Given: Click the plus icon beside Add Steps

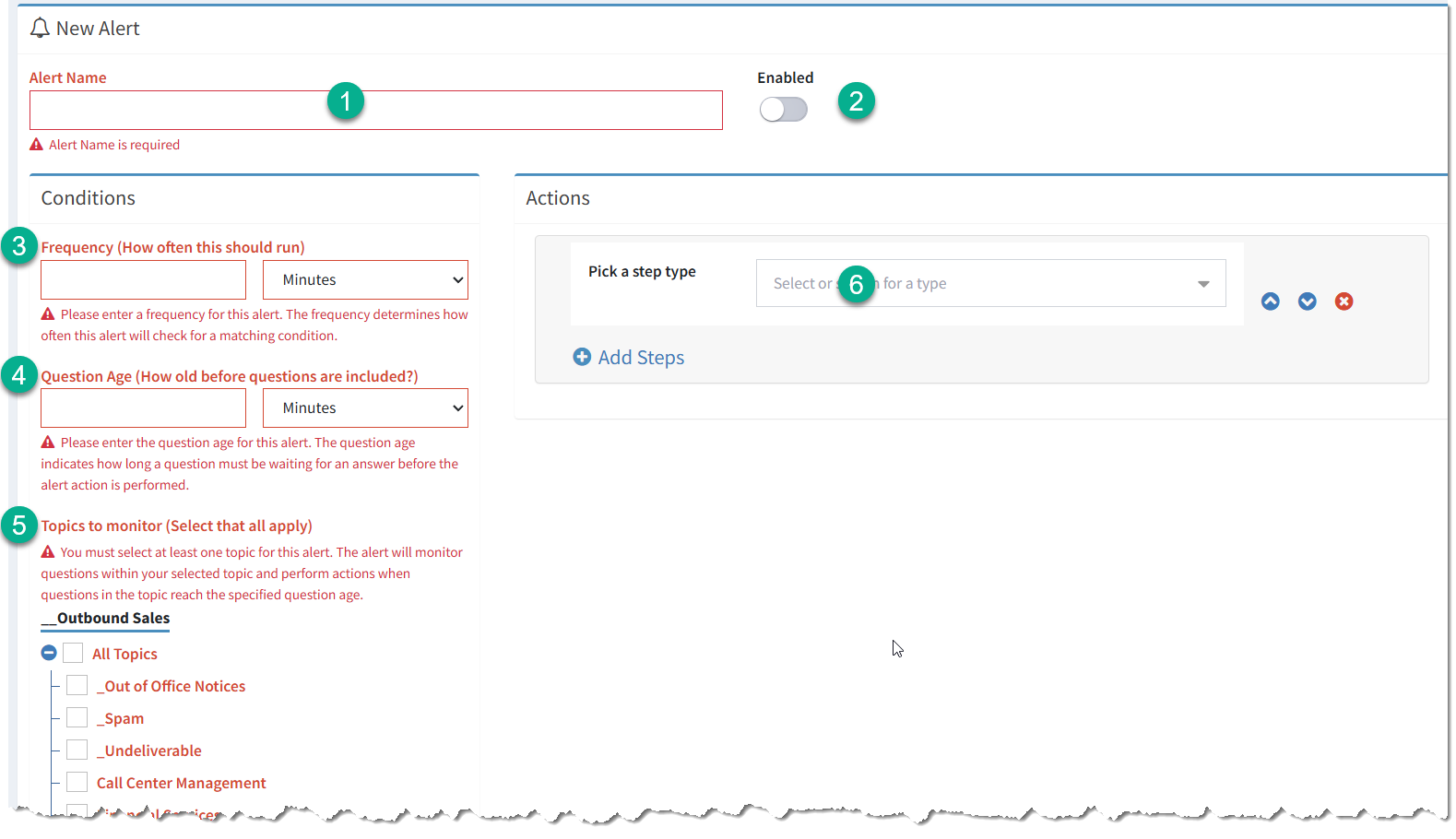Looking at the screenshot, I should coord(582,357).
